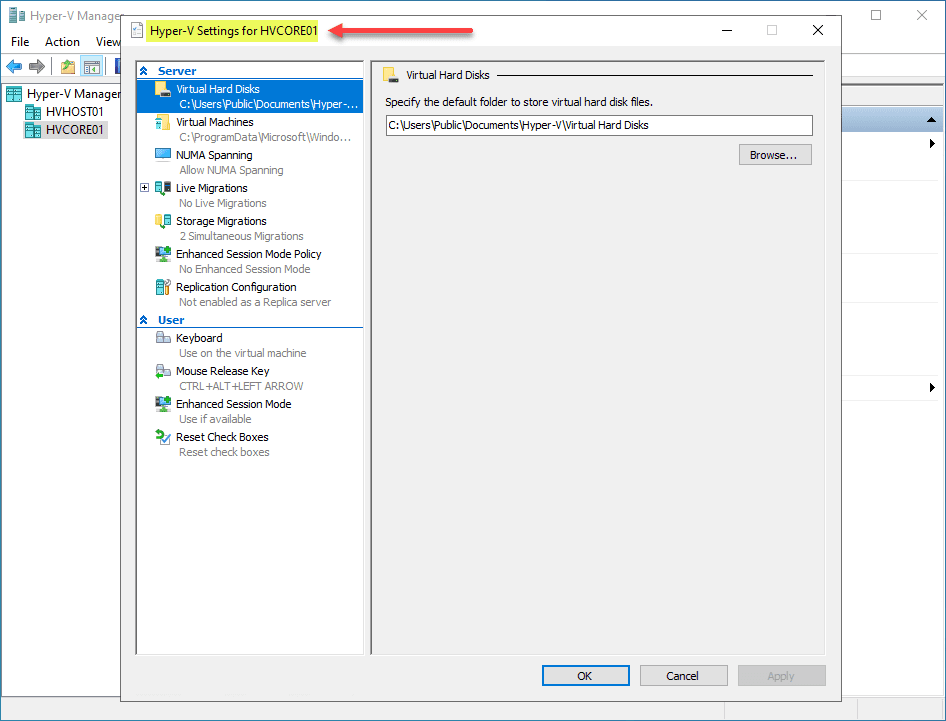Collapse the Server section chevron
The image size is (946, 721).
click(x=144, y=71)
